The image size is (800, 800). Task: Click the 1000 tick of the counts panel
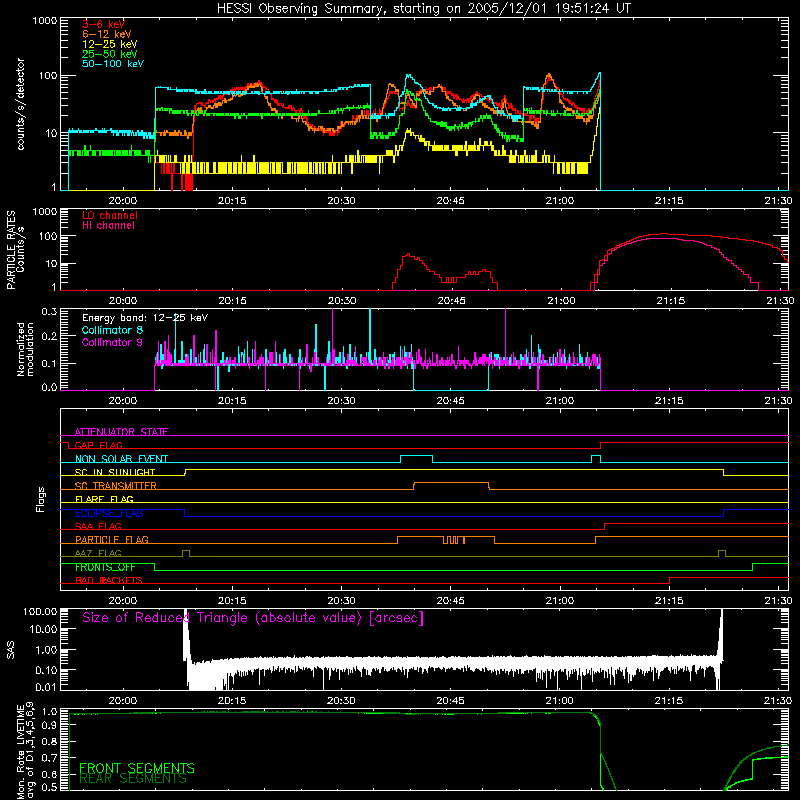pyautogui.click(x=44, y=21)
